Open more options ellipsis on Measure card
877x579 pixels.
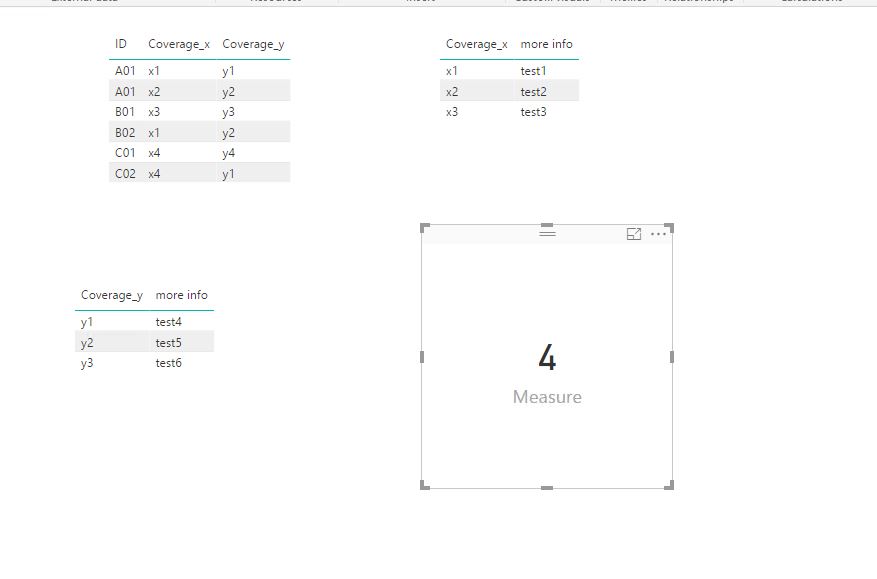pos(658,234)
